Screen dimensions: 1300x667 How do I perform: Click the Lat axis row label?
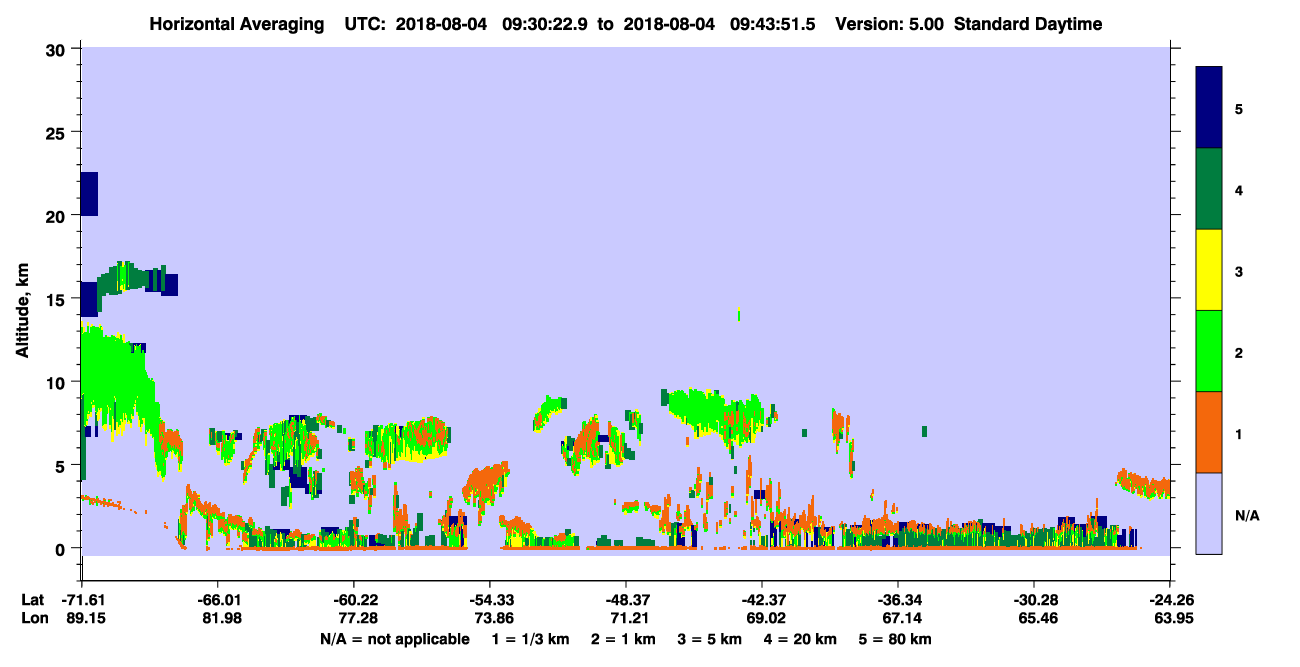[x=32, y=599]
